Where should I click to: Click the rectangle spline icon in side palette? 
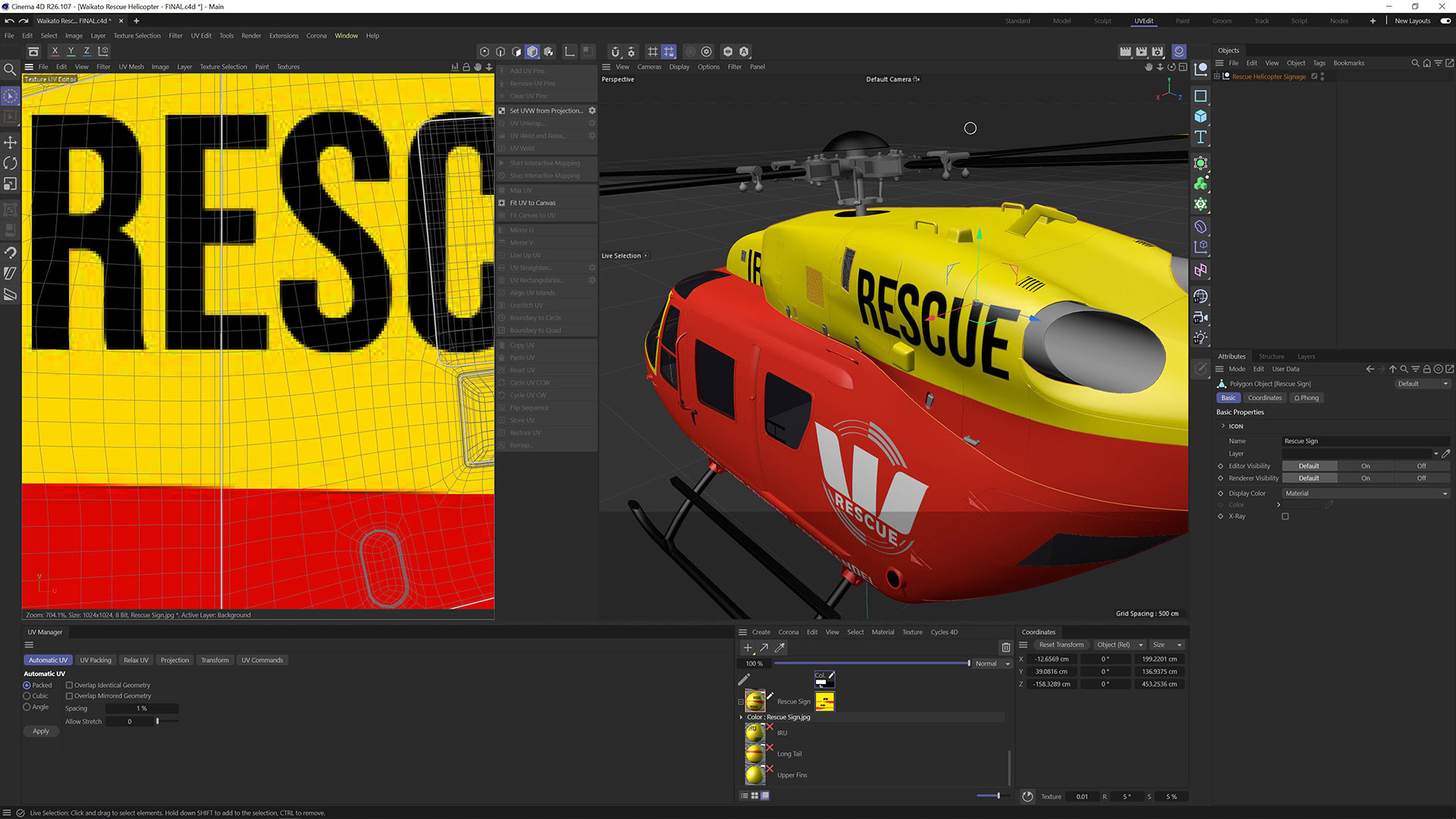1200,96
